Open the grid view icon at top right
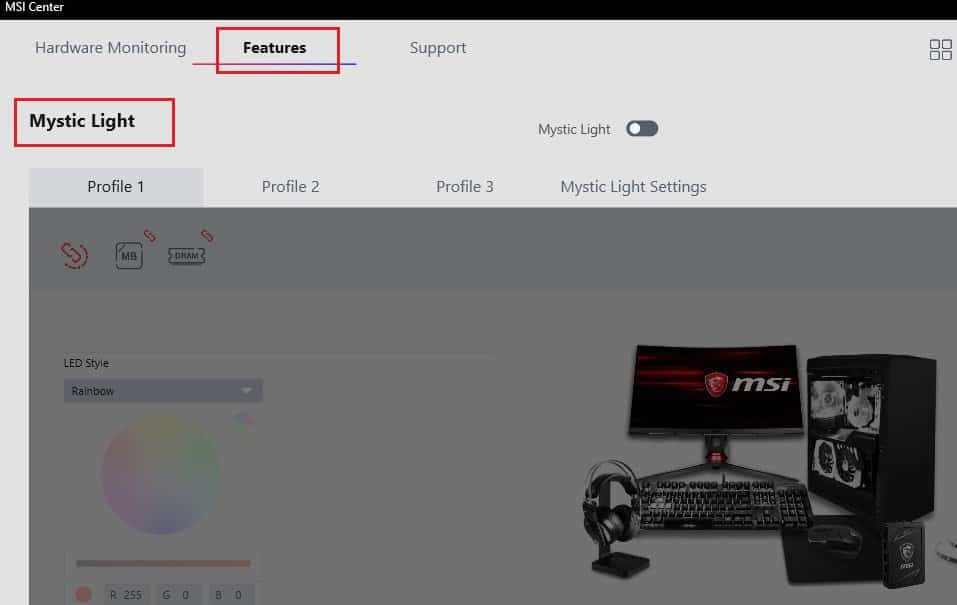Image resolution: width=957 pixels, height=605 pixels. point(941,49)
